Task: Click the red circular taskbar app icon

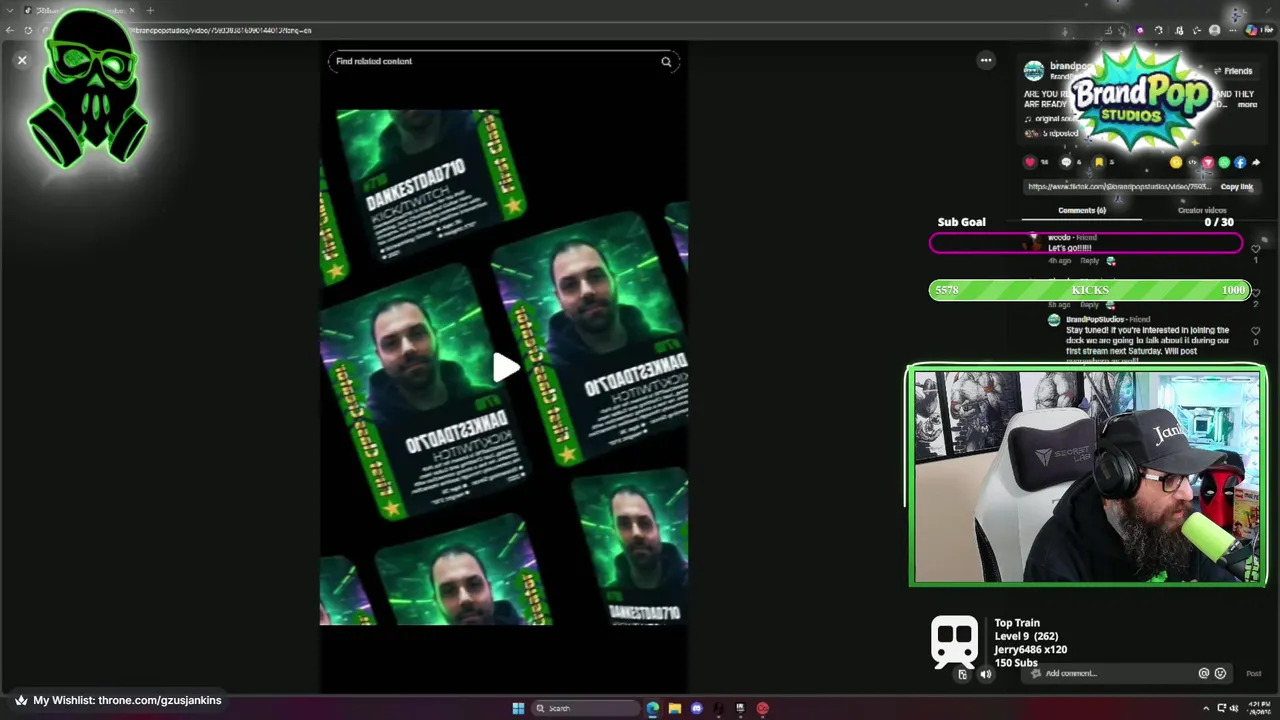Action: 762,708
